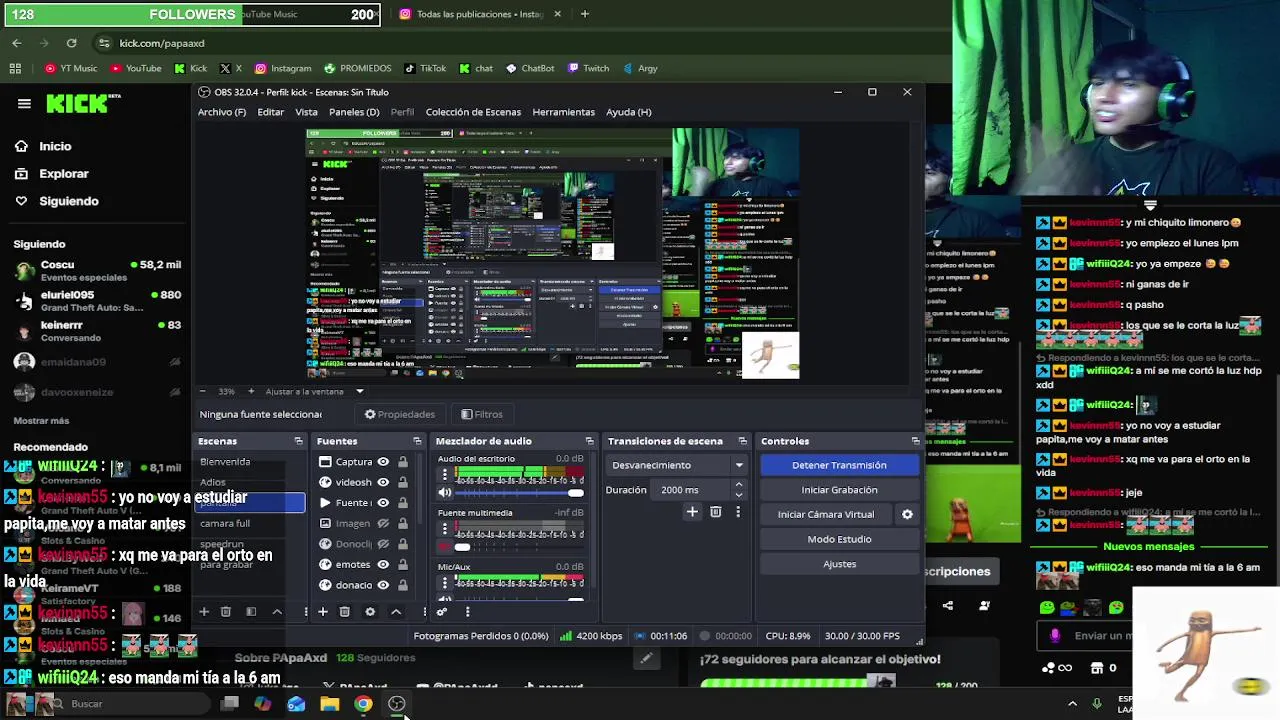Open the Archivo (F) menu in OBS
Image resolution: width=1280 pixels, height=720 pixels.
click(222, 112)
